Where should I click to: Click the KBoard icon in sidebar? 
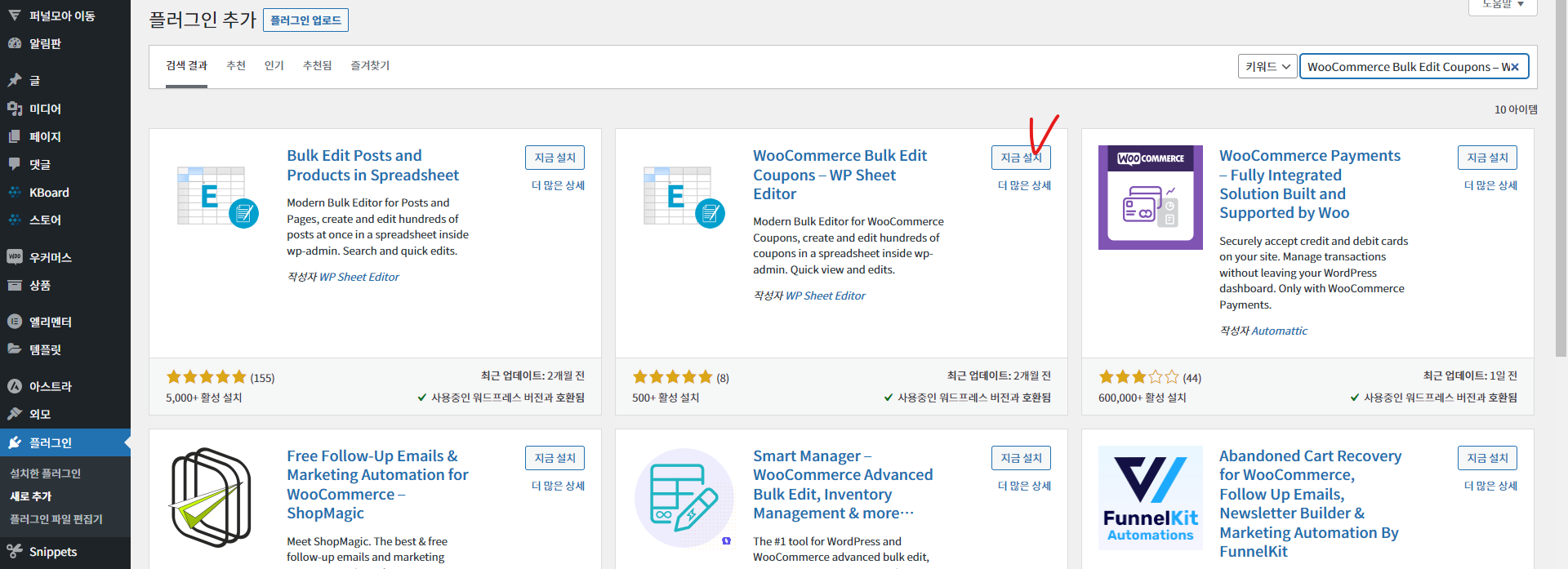(15, 192)
